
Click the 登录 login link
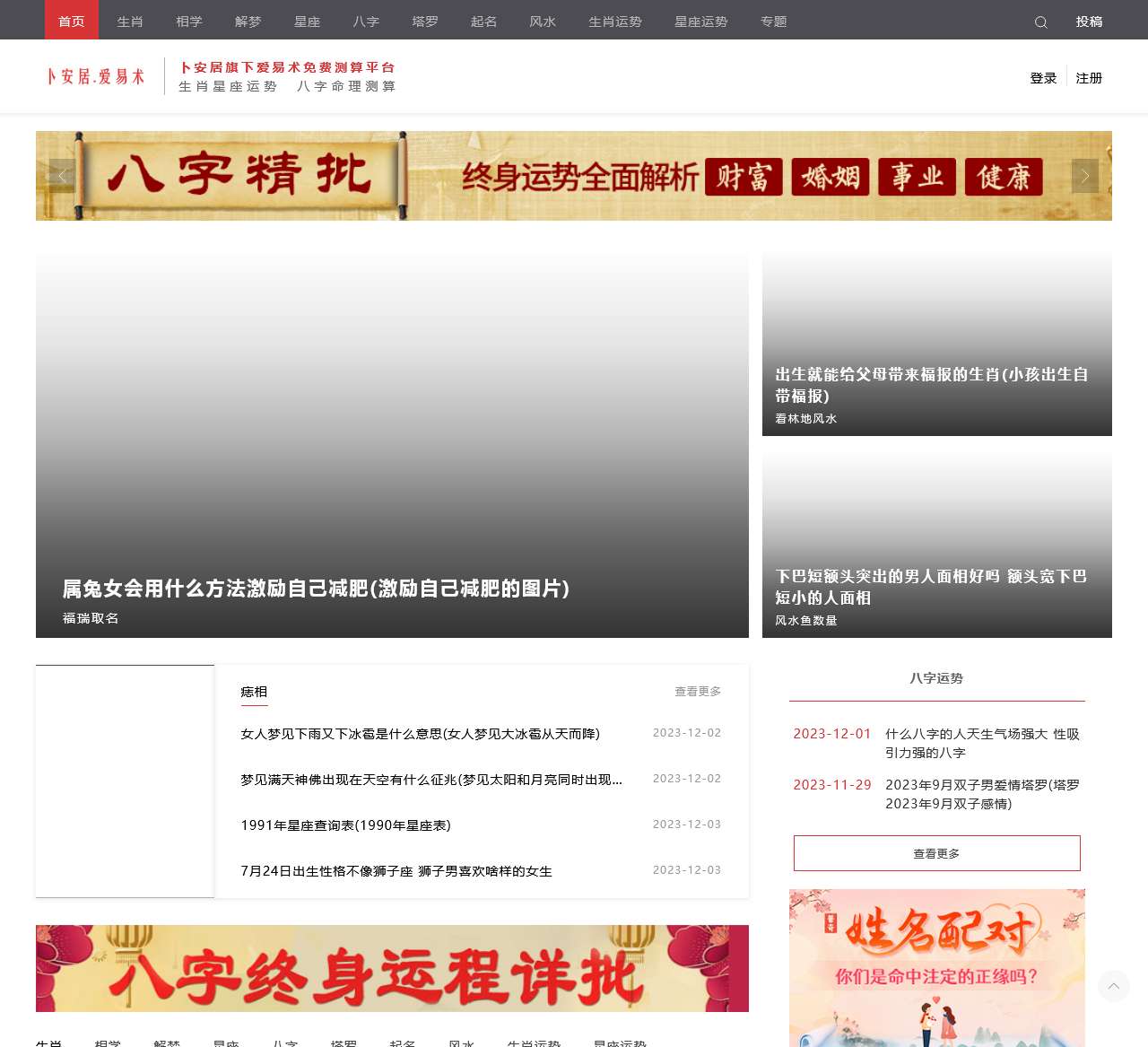click(1043, 78)
